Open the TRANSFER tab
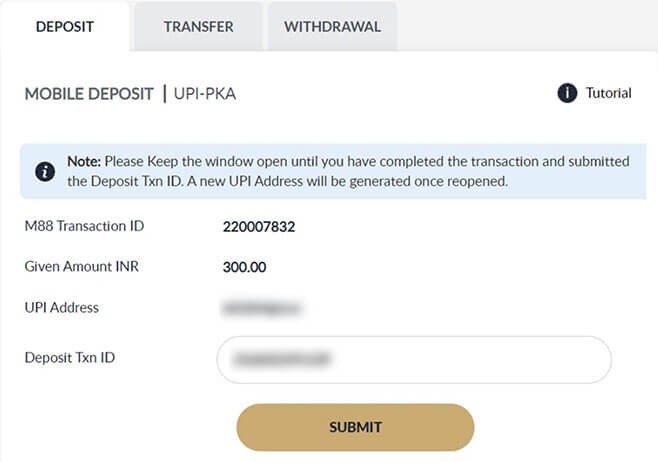 coord(198,27)
